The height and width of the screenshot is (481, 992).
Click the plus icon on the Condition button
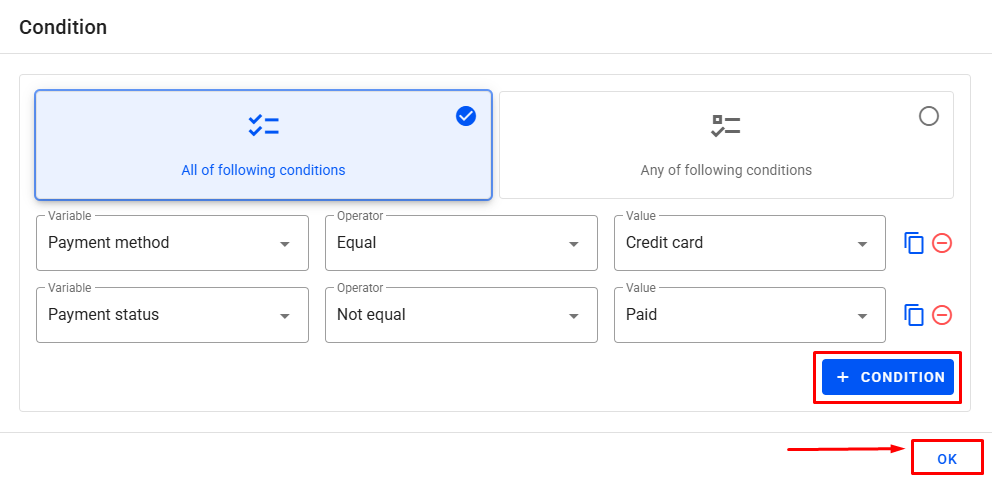point(842,377)
